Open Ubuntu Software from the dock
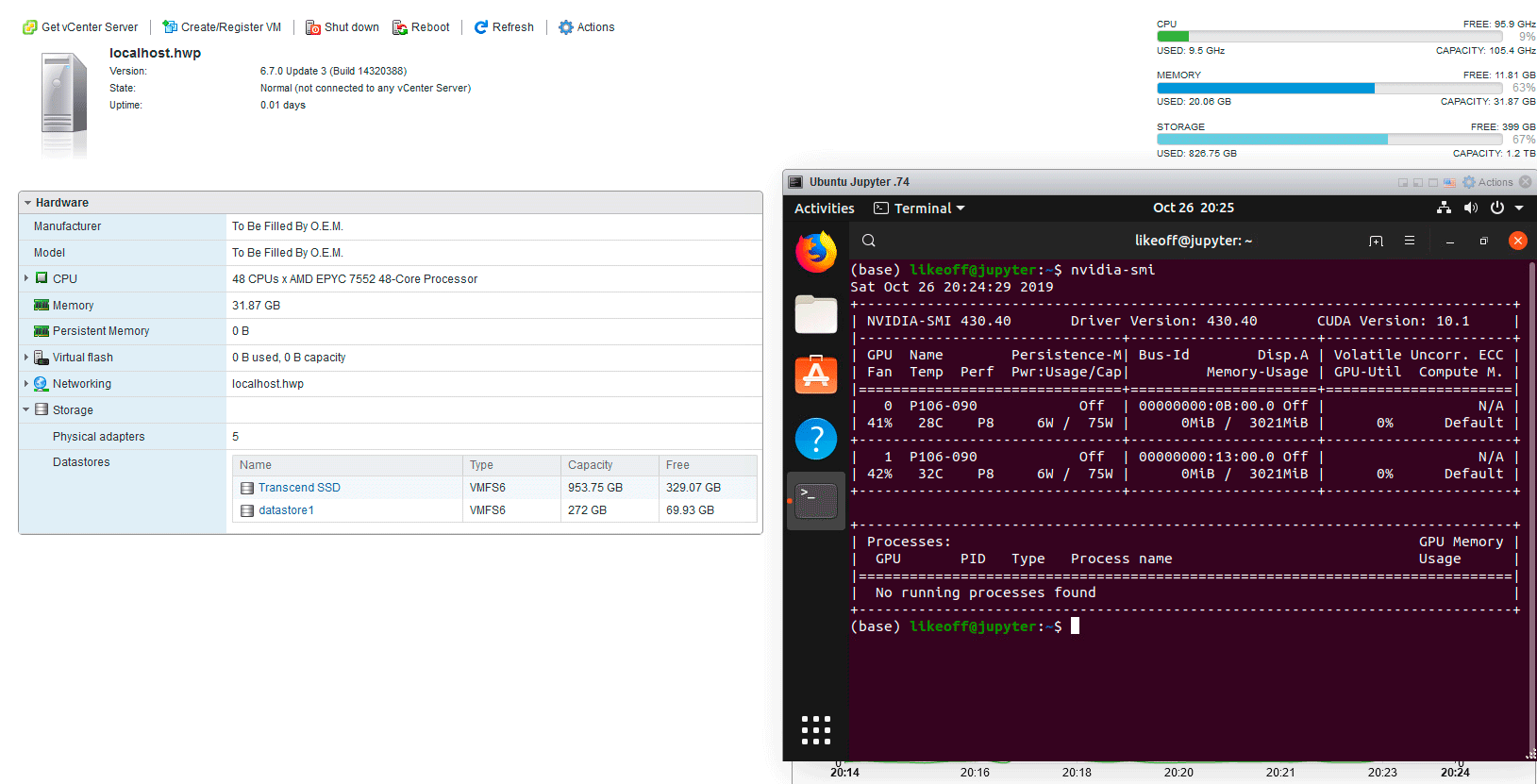Screen dimensions: 1537x784 [x=816, y=375]
